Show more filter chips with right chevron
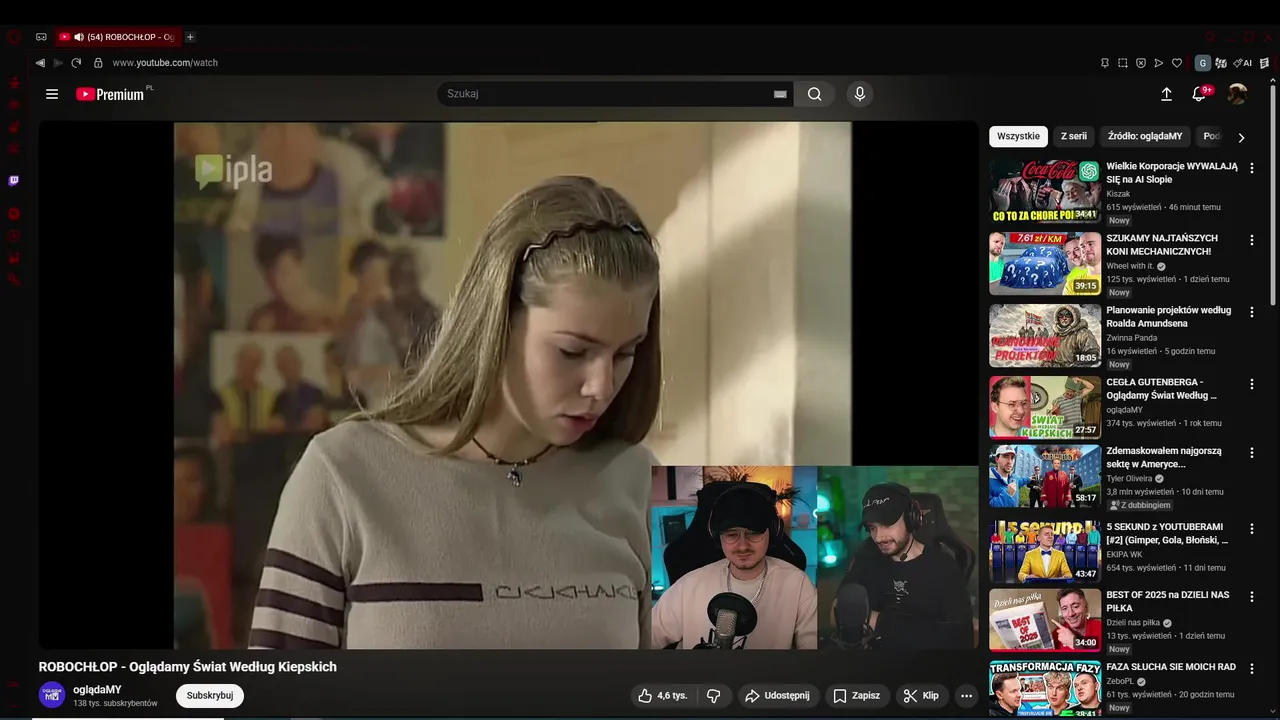Screen dimensions: 1280x720 [x=1241, y=137]
